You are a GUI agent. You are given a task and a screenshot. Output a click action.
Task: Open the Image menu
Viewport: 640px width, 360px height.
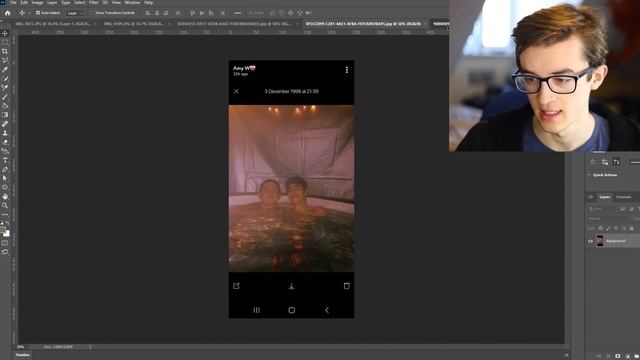click(x=37, y=2)
